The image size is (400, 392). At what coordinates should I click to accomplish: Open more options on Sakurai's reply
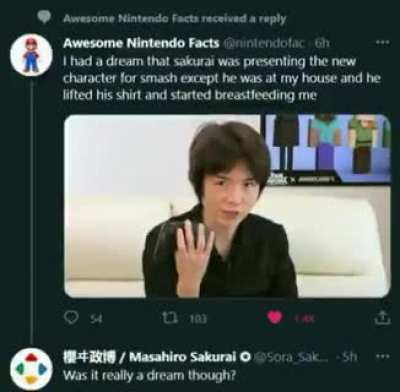382,356
